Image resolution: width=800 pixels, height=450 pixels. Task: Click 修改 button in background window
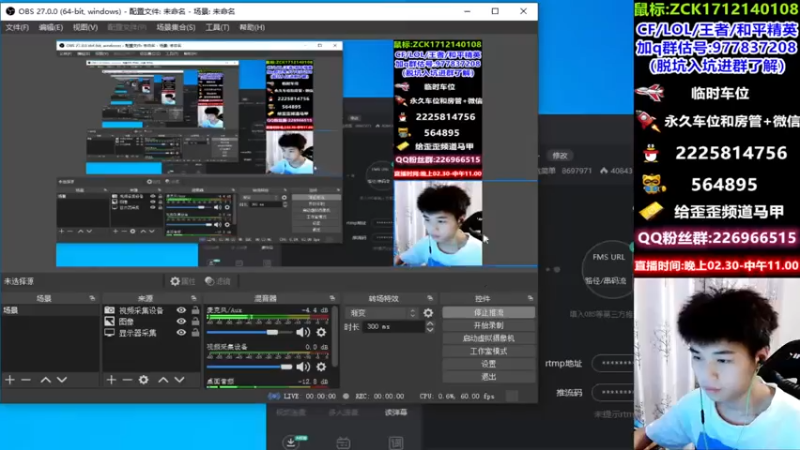[x=560, y=156]
